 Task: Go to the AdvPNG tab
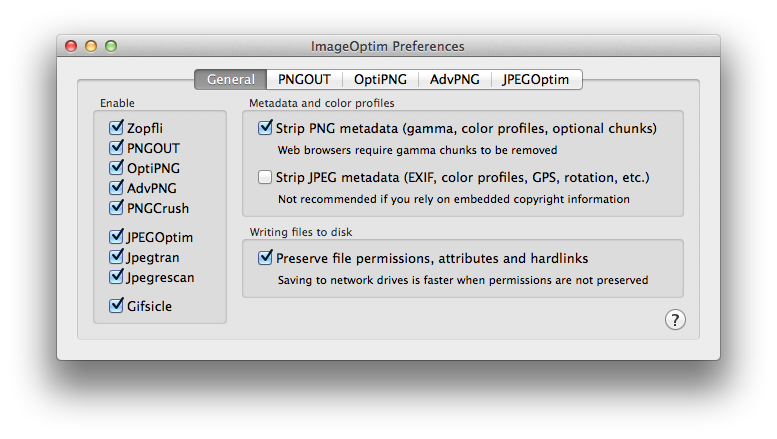(x=455, y=79)
